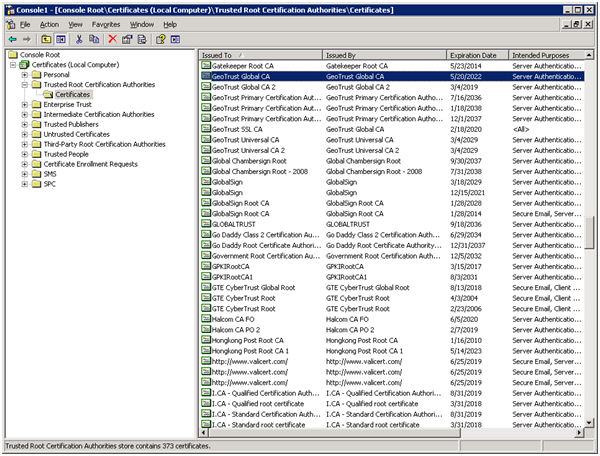
Task: Expand the Certificate Enrollment Requests node
Action: (24, 164)
